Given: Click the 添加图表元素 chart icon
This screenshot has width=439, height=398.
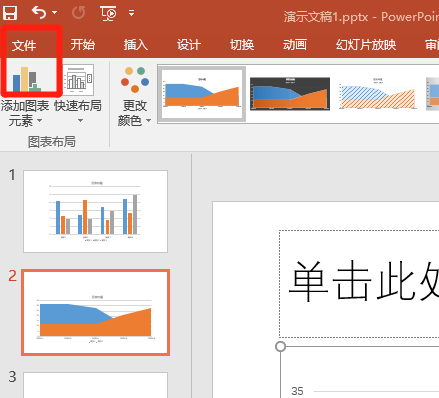Looking at the screenshot, I should (x=26, y=79).
